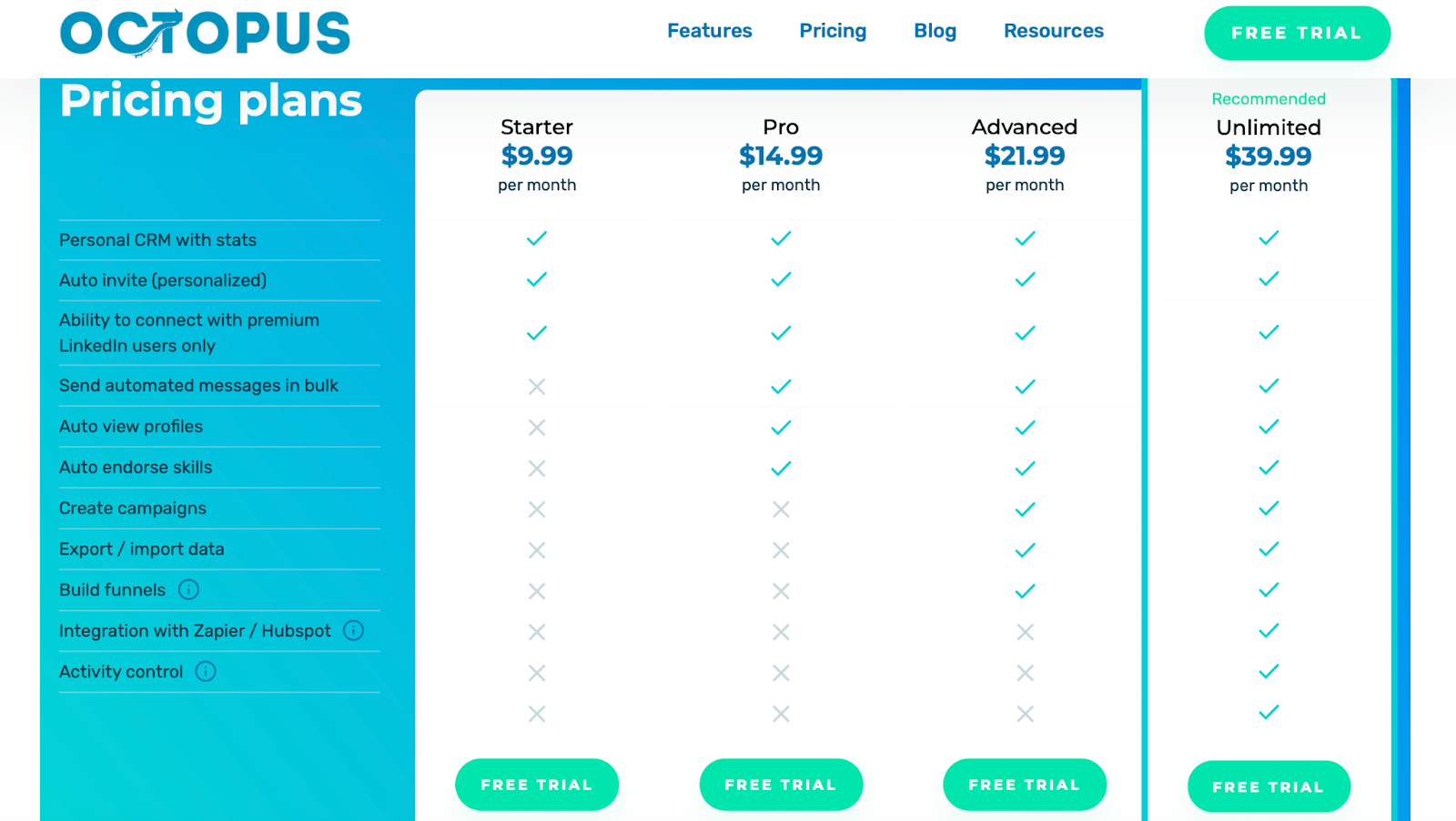Screen dimensions: 1456x821
Task: Toggle the Pro X mark for Export / import data
Action: (x=781, y=550)
